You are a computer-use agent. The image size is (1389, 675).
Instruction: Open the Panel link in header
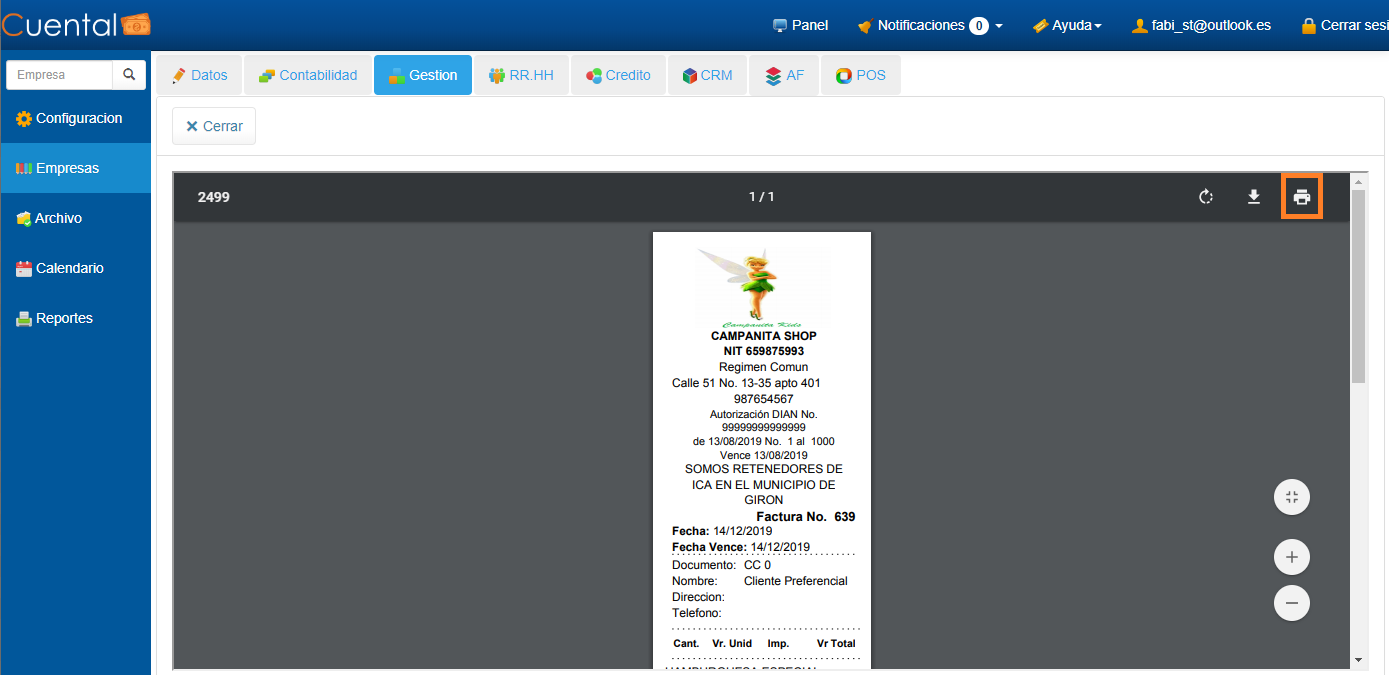coord(800,25)
